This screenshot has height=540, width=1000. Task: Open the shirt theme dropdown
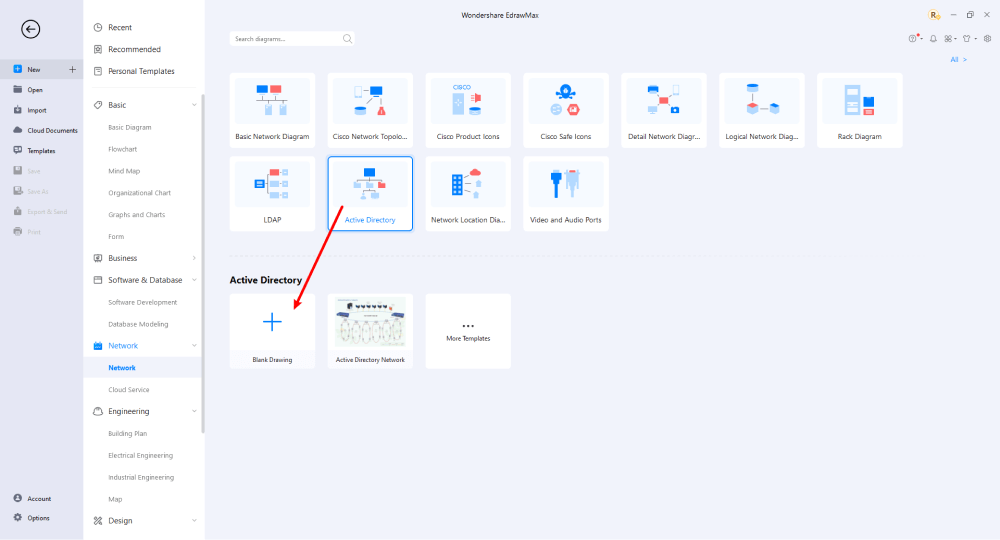pos(969,39)
